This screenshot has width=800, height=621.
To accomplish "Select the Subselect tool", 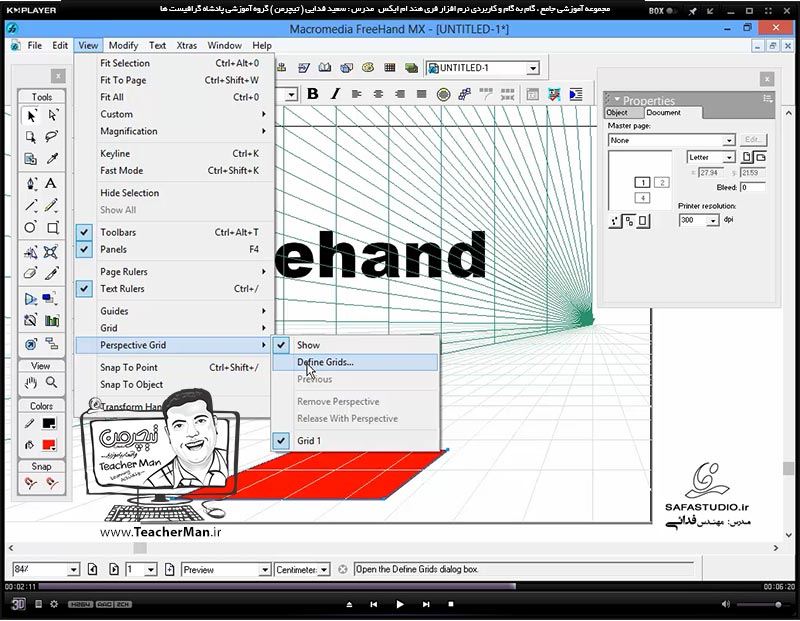I will pos(53,116).
